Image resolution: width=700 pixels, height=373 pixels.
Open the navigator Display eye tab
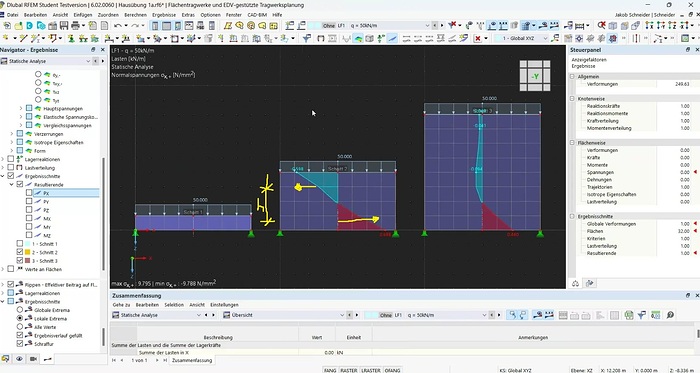tap(19, 359)
